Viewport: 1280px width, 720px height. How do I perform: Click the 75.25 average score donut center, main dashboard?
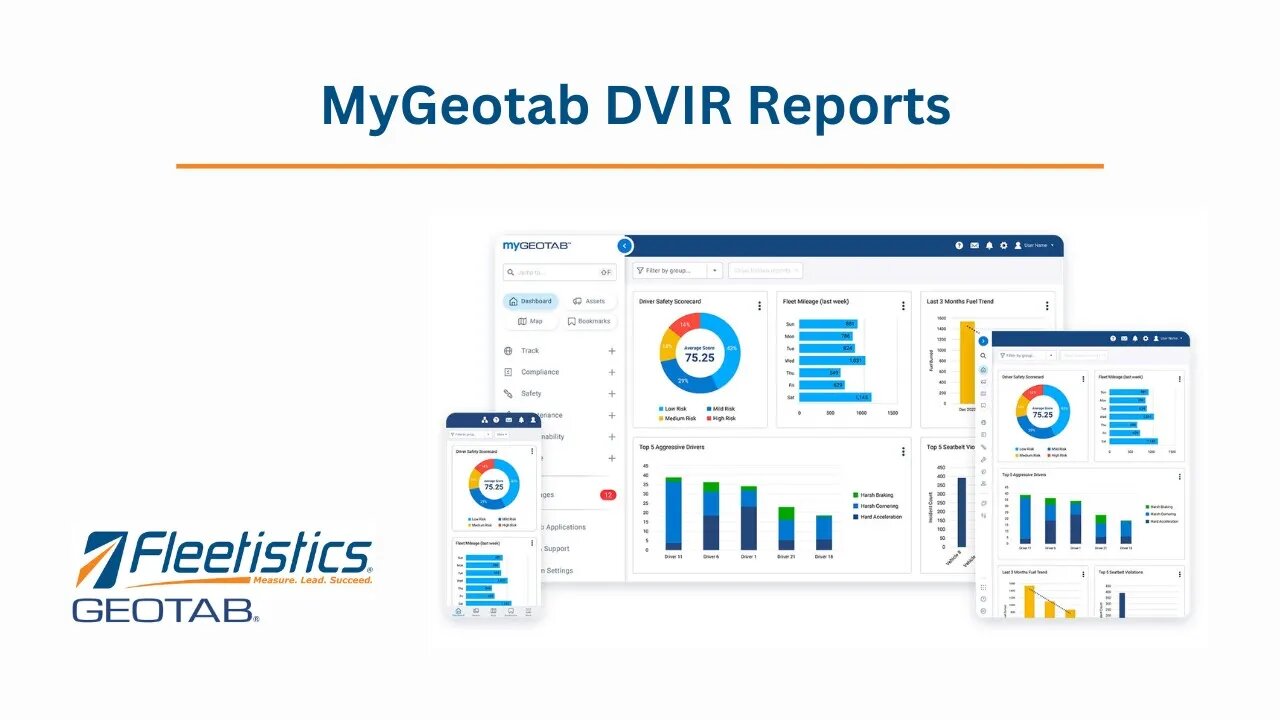tap(700, 356)
